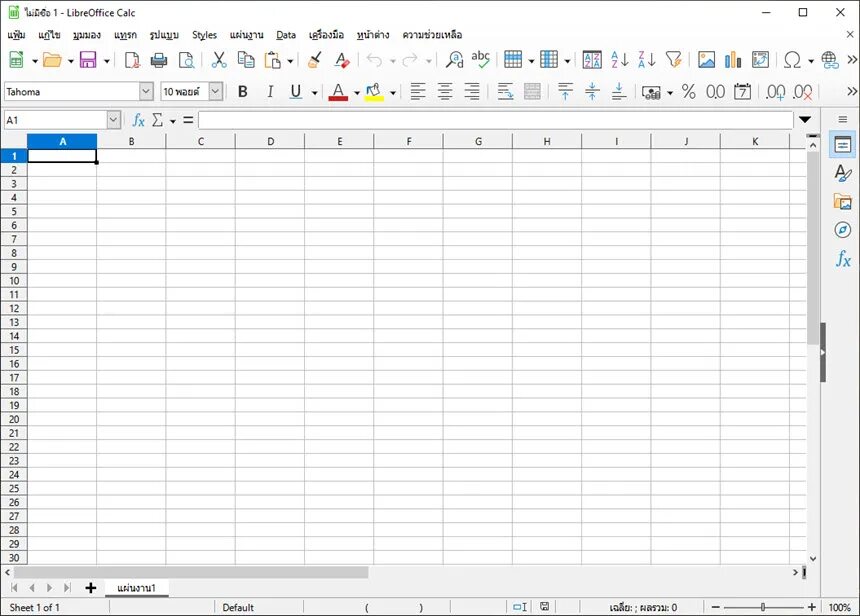Viewport: 860px width, 616px height.
Task: Save the document with the floppy icon
Action: (88, 60)
